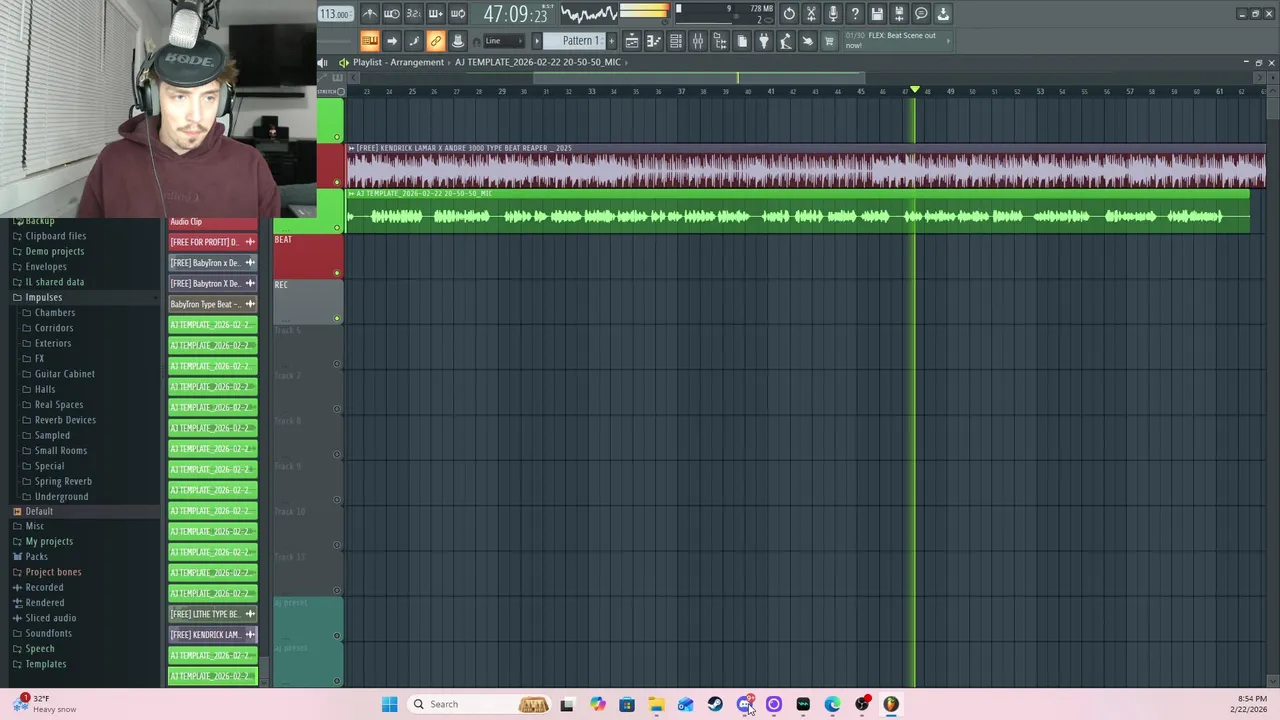Viewport: 1280px width, 720px height.
Task: Mute the REC track green dot
Action: click(337, 318)
